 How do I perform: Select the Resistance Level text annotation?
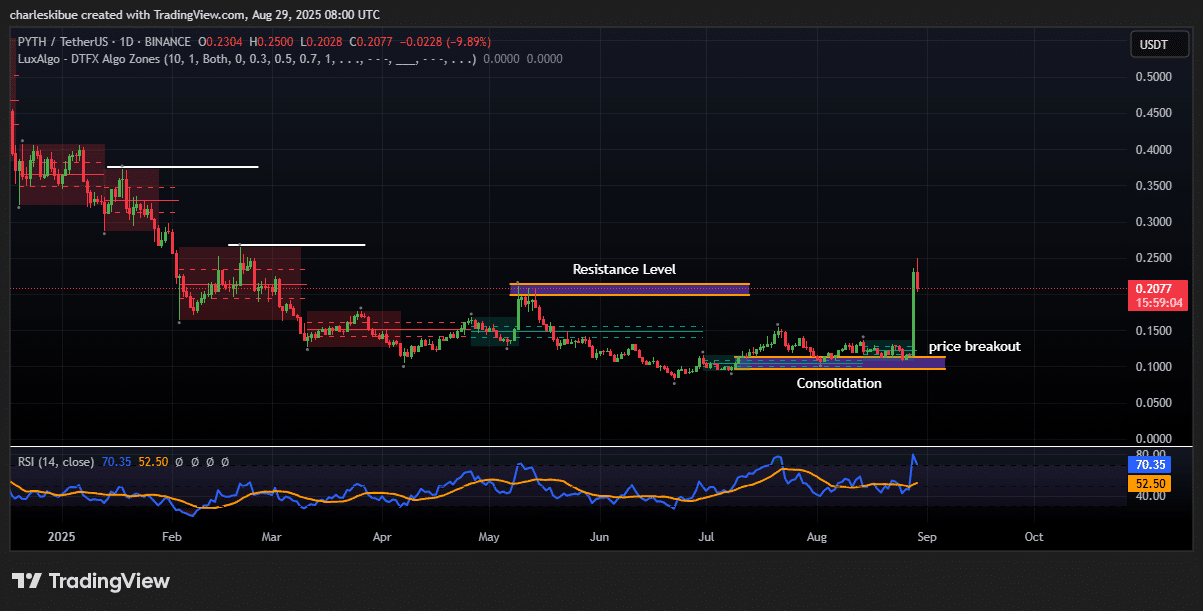tap(623, 269)
